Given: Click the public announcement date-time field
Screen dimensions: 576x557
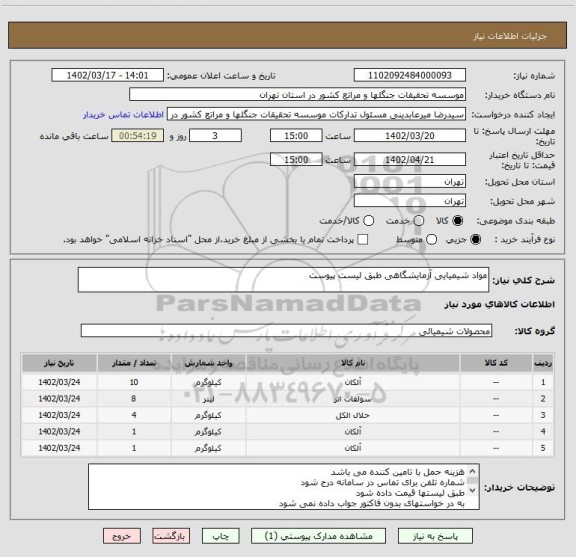Looking at the screenshot, I should tap(107, 75).
